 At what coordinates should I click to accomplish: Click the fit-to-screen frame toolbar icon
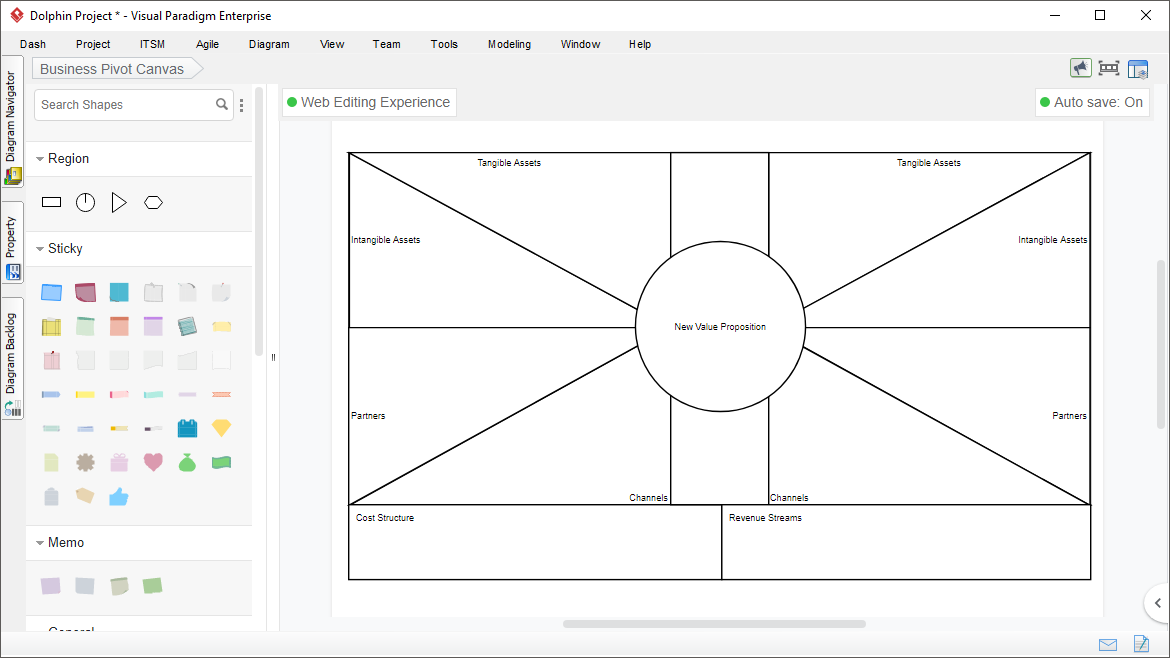[1109, 69]
